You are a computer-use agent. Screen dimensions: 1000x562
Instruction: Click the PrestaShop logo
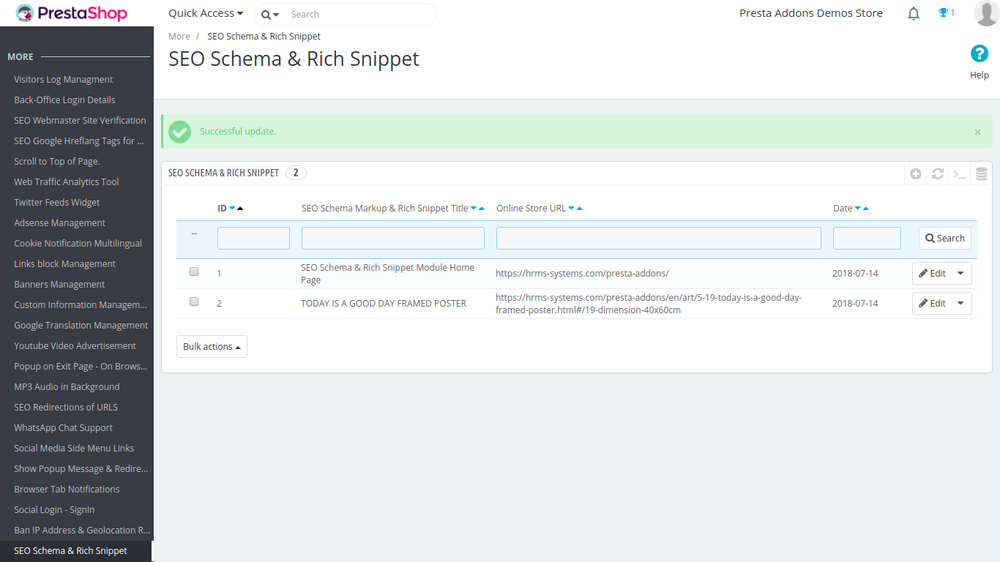tap(71, 13)
